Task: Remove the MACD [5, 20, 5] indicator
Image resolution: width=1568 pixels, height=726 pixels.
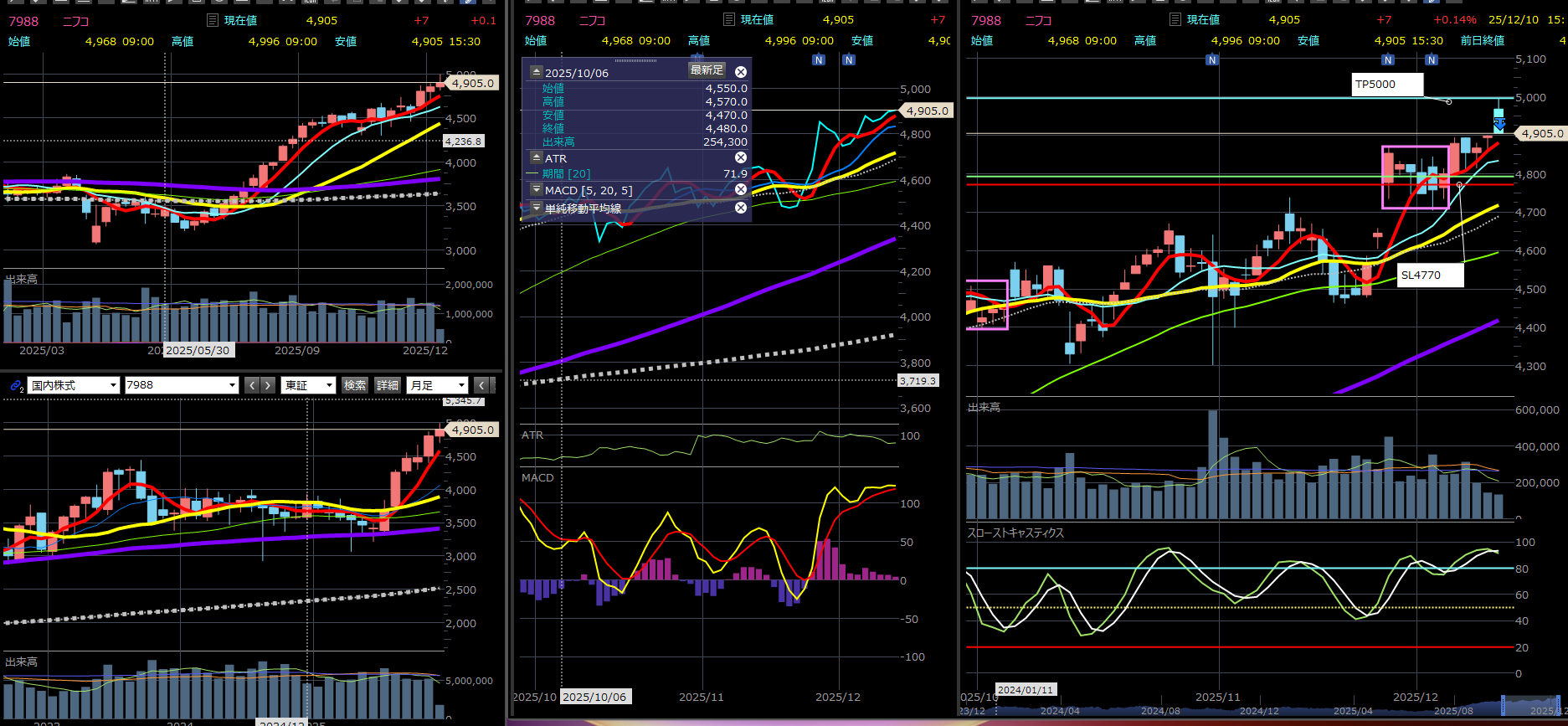Action: tap(741, 190)
